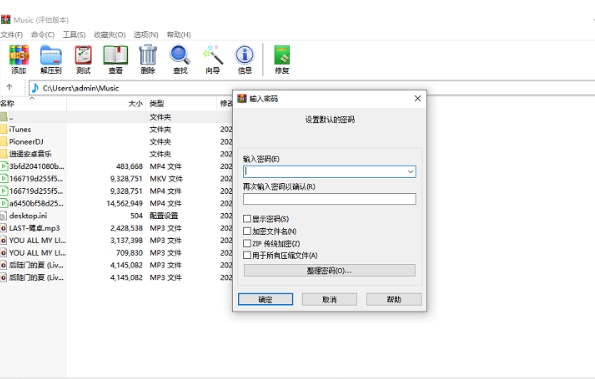This screenshot has width=595, height=379.
Task: Click the C:\Users\admin\Music address path
Action: [x=81, y=88]
